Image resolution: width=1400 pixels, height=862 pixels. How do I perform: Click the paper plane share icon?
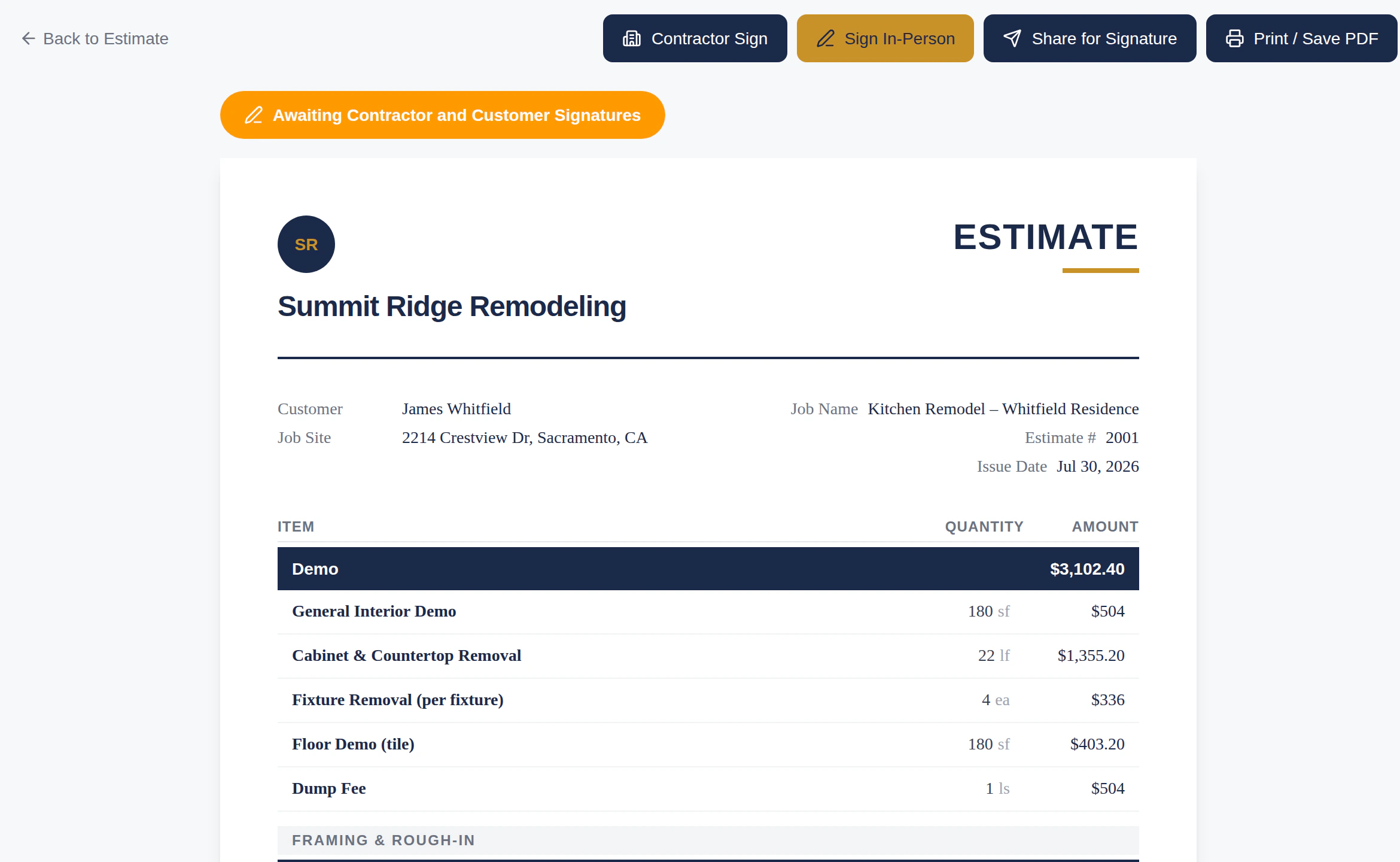(x=1012, y=38)
